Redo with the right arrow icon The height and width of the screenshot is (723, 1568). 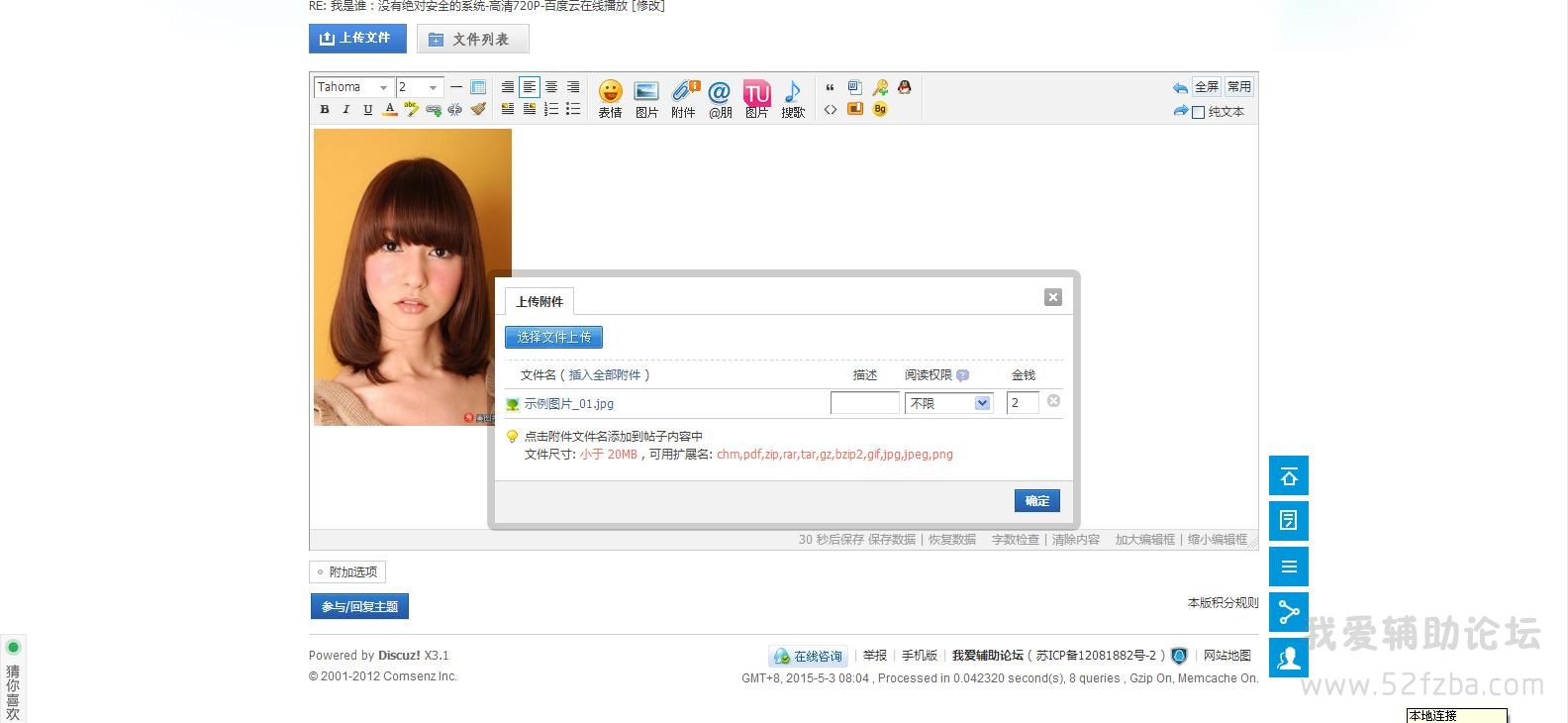coord(1180,111)
